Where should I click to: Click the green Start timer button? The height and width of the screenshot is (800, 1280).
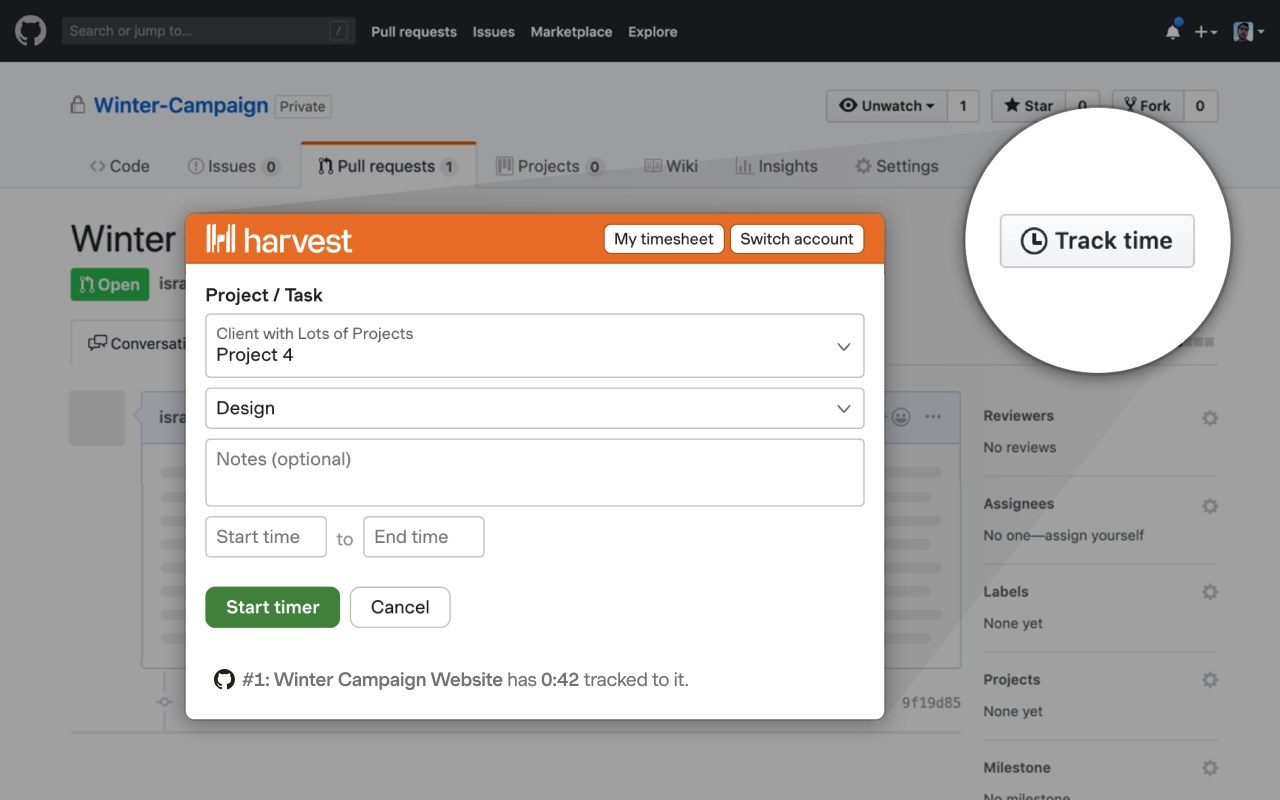tap(273, 607)
